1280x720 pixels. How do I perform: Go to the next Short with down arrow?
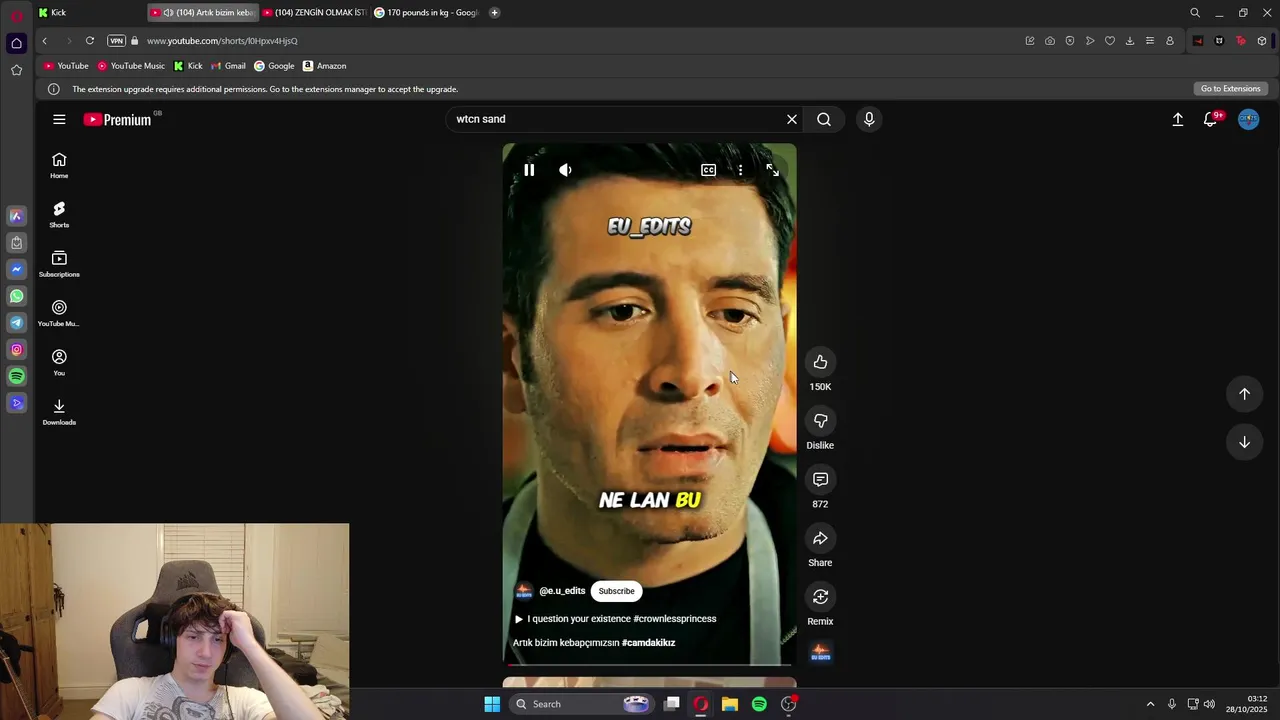point(1244,442)
